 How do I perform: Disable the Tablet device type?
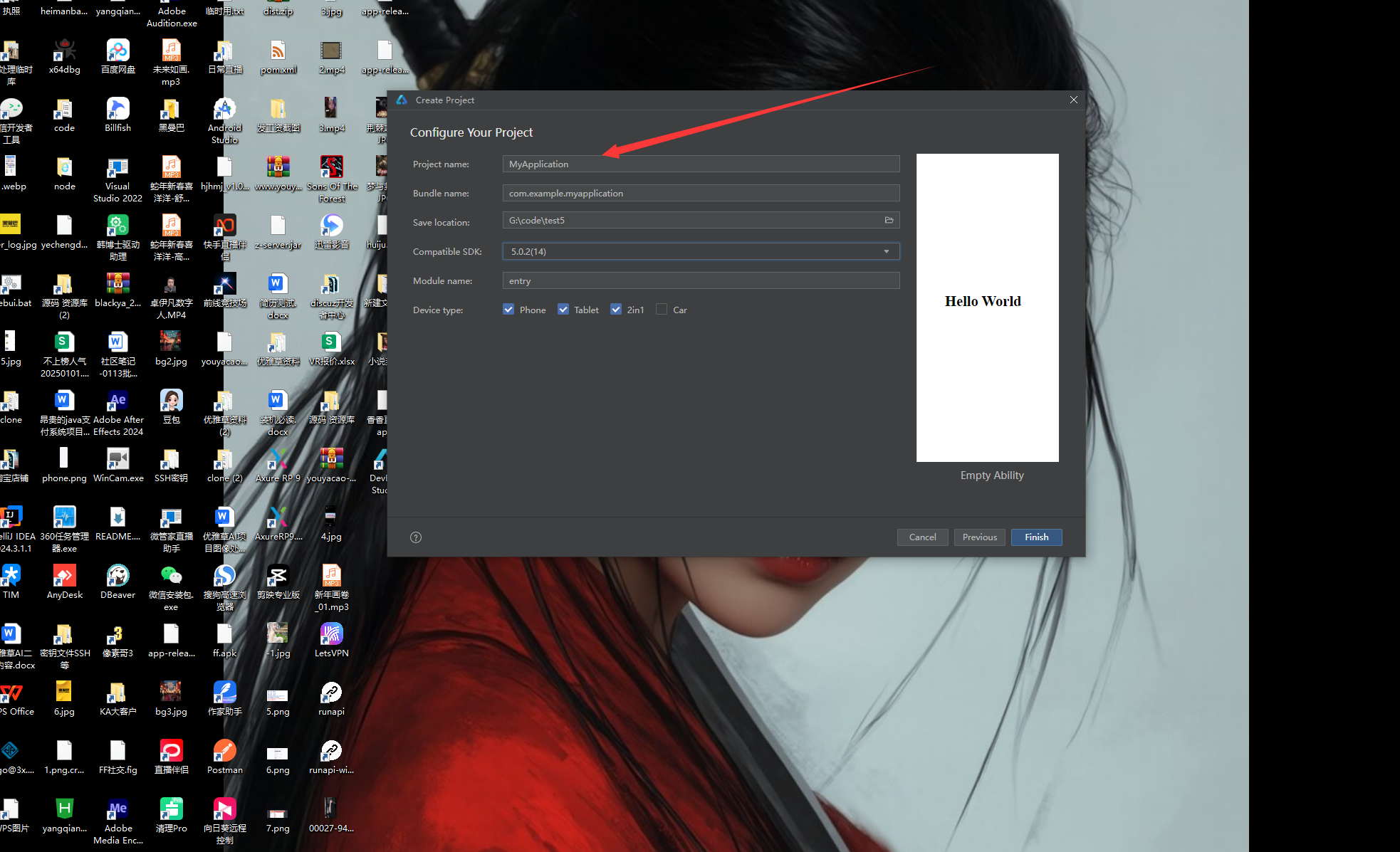point(563,309)
